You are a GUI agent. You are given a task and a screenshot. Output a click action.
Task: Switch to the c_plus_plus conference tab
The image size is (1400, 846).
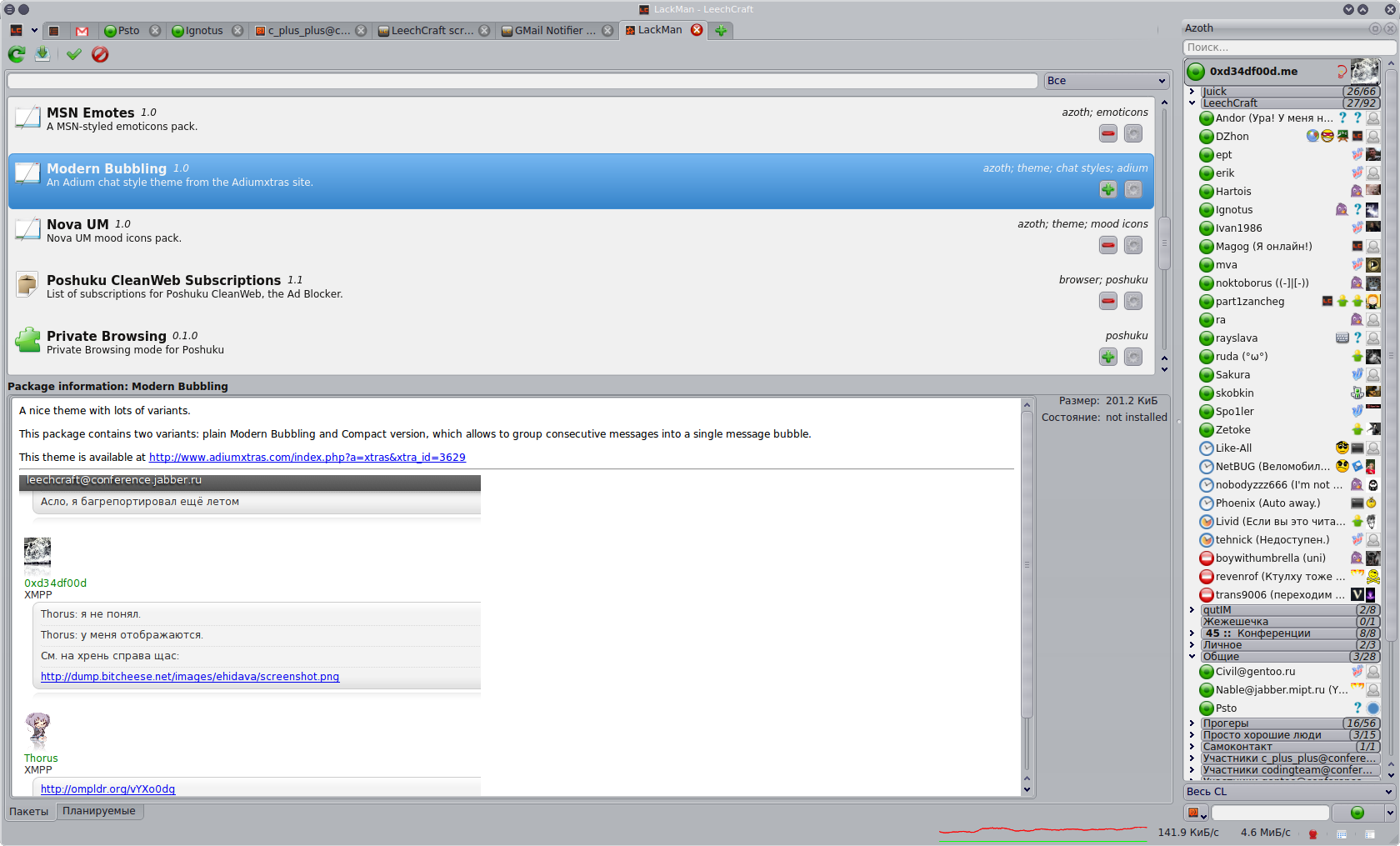310,31
